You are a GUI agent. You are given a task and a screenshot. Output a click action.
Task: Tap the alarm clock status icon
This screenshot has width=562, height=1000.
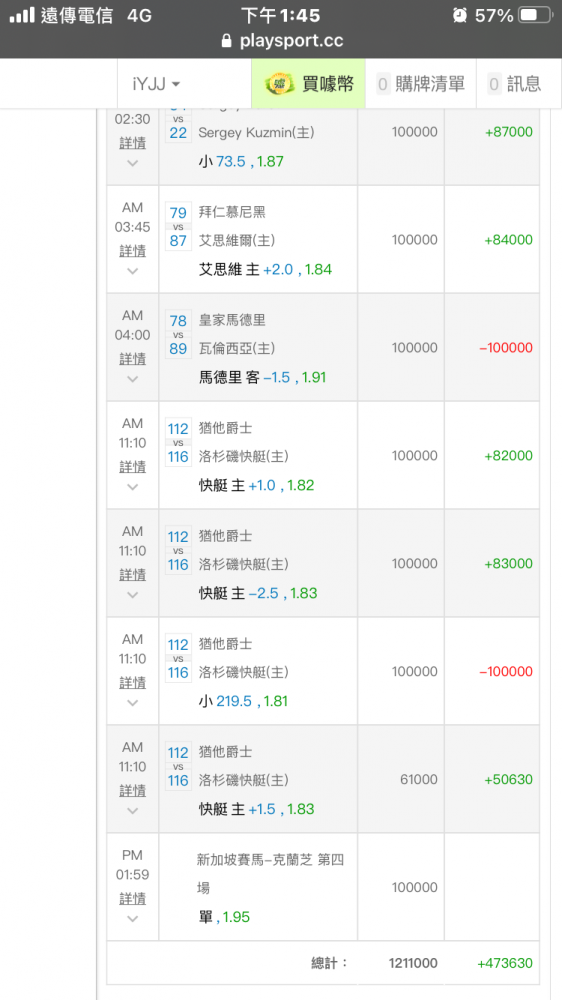click(x=459, y=15)
